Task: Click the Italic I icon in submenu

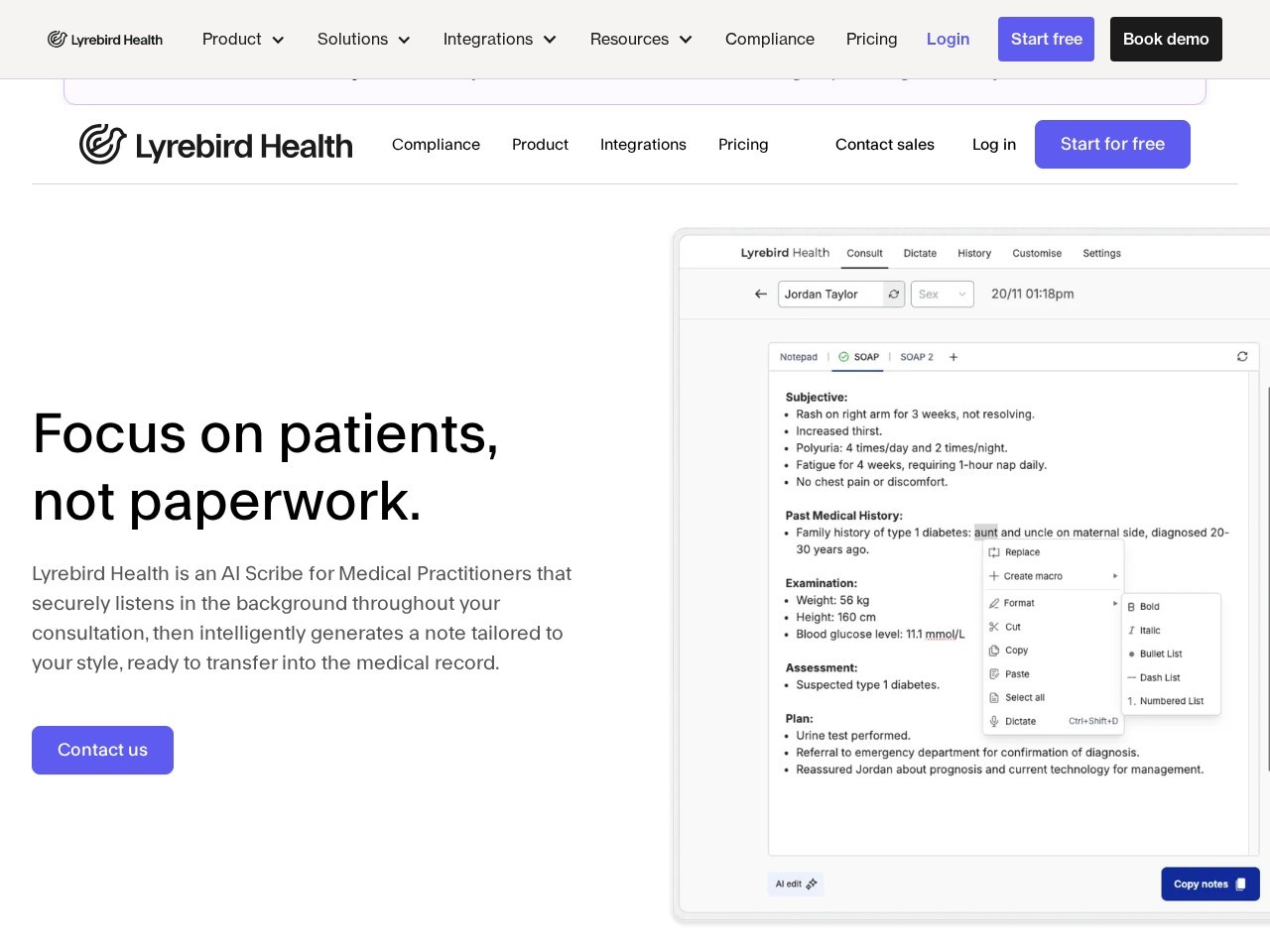Action: tap(1131, 631)
